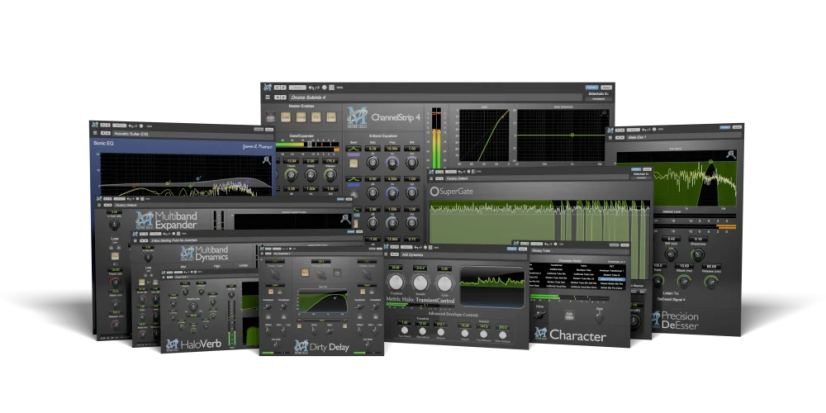Click the SuperGate circle logo
Image resolution: width=826 pixels, height=413 pixels.
point(435,192)
